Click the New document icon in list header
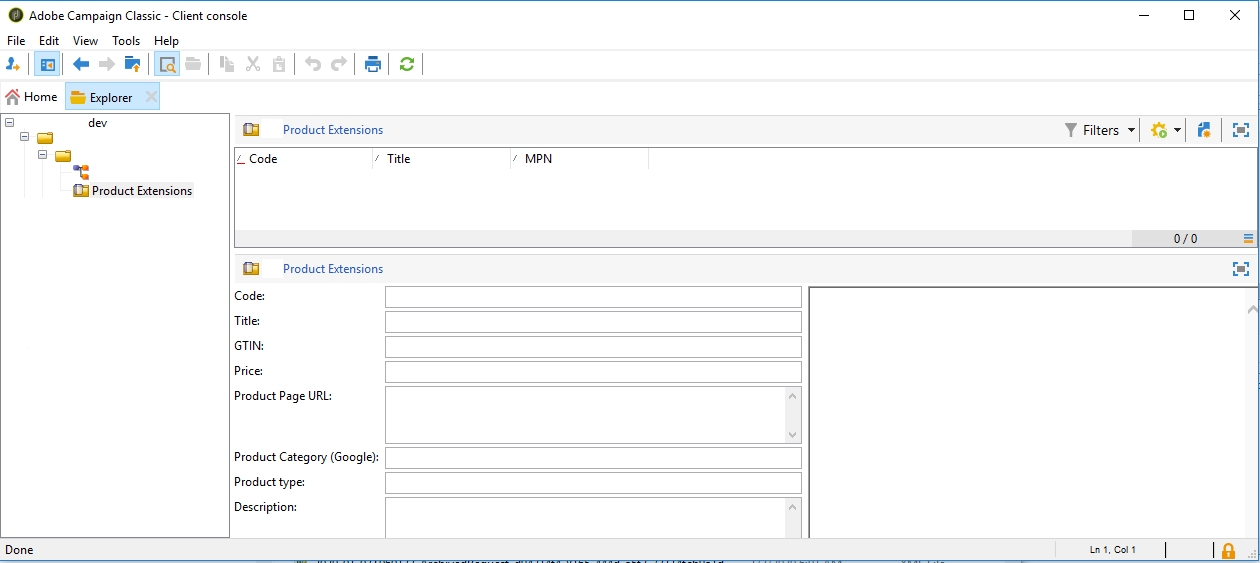 (x=1204, y=130)
